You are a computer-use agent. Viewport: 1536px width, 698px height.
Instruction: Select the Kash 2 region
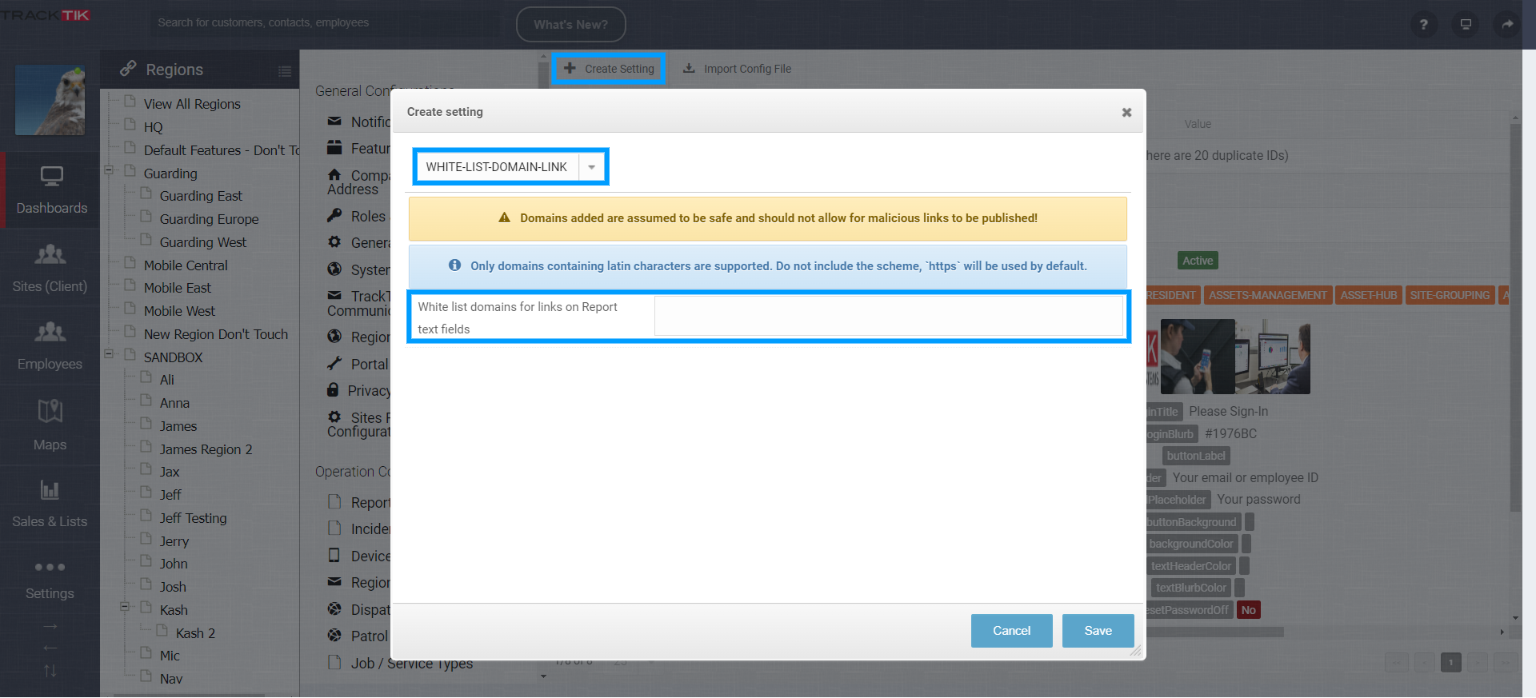click(196, 633)
